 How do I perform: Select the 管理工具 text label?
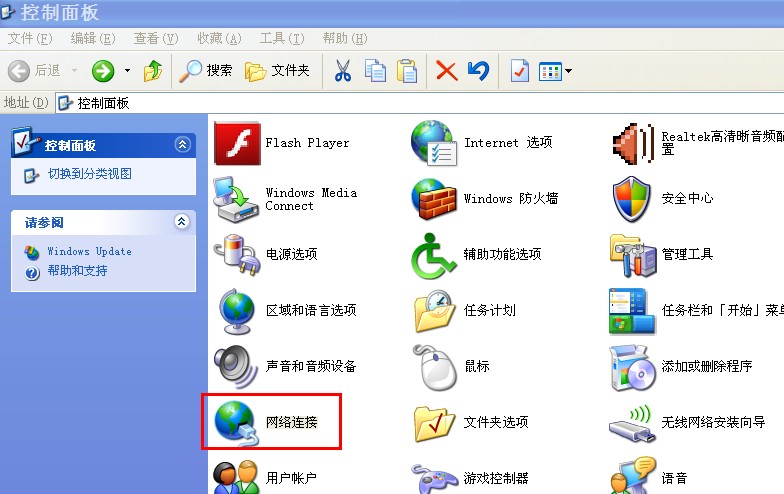pyautogui.click(x=688, y=254)
